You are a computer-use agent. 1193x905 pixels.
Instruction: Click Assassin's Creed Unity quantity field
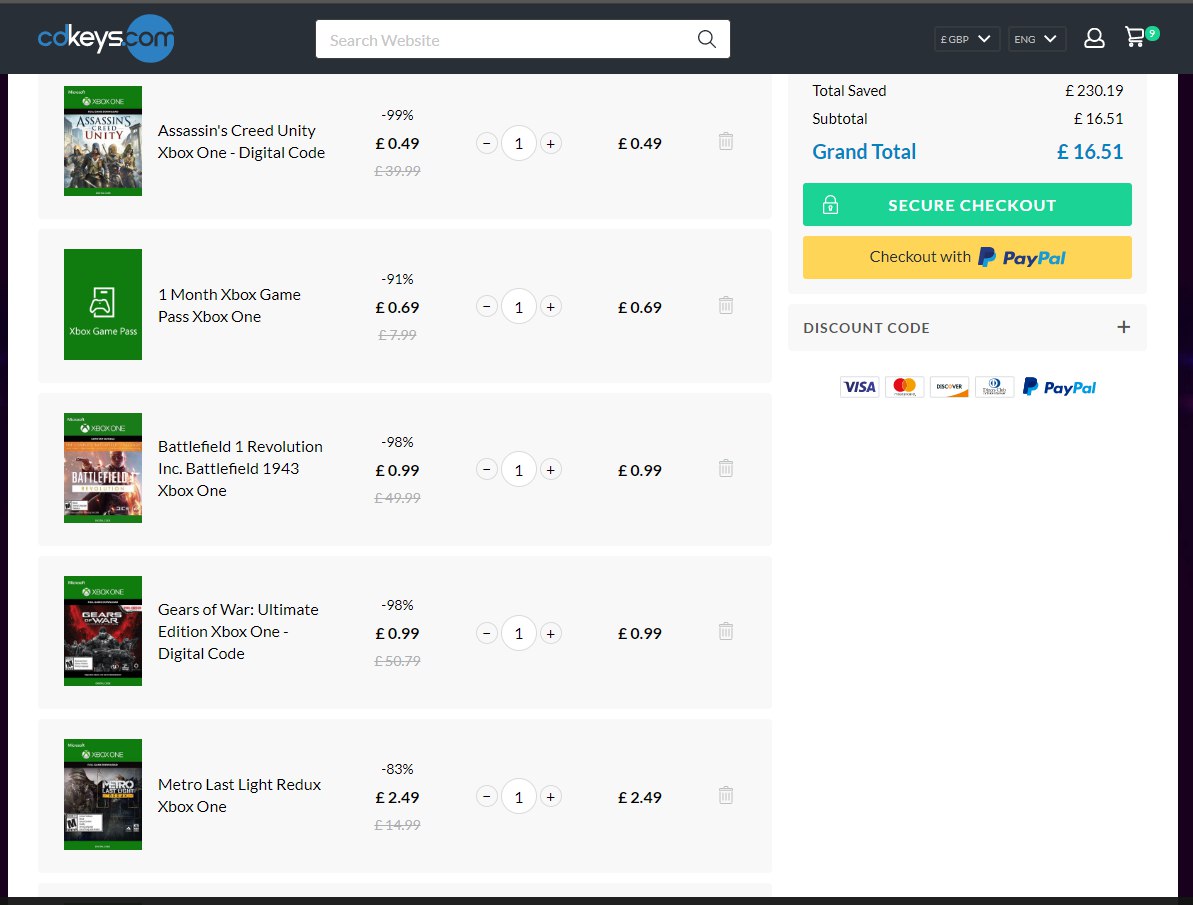[519, 143]
